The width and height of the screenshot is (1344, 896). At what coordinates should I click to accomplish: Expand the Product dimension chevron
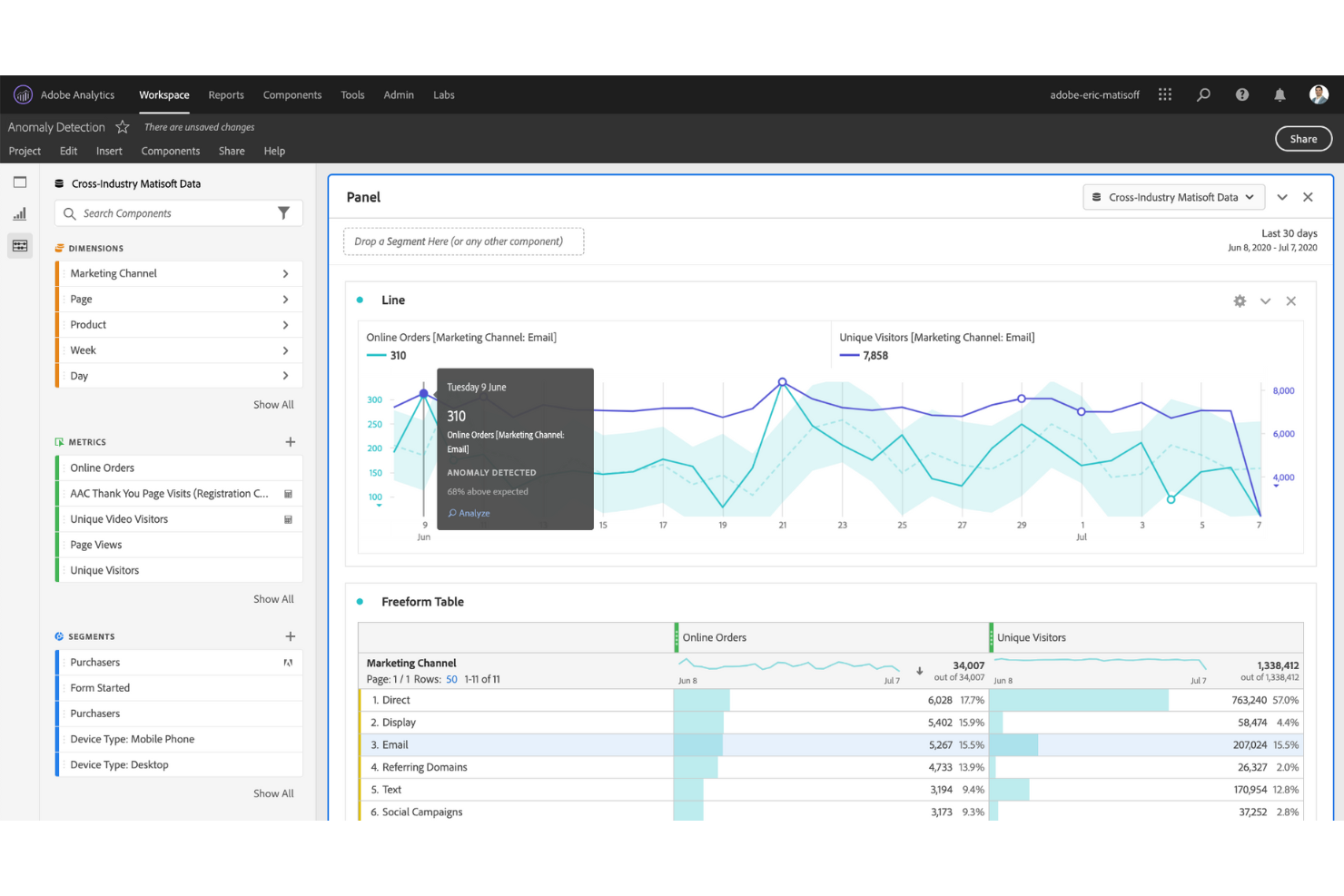click(x=285, y=324)
